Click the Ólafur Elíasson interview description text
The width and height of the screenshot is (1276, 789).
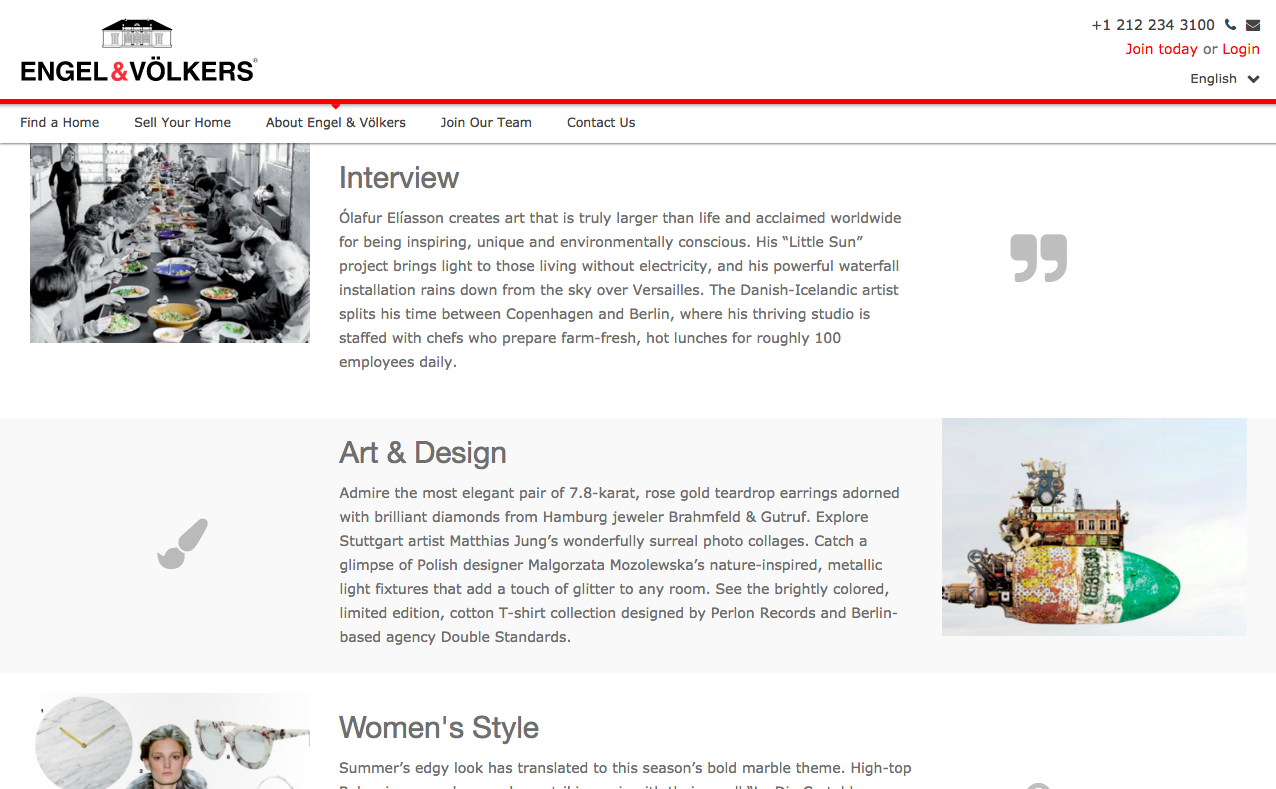[x=621, y=290]
